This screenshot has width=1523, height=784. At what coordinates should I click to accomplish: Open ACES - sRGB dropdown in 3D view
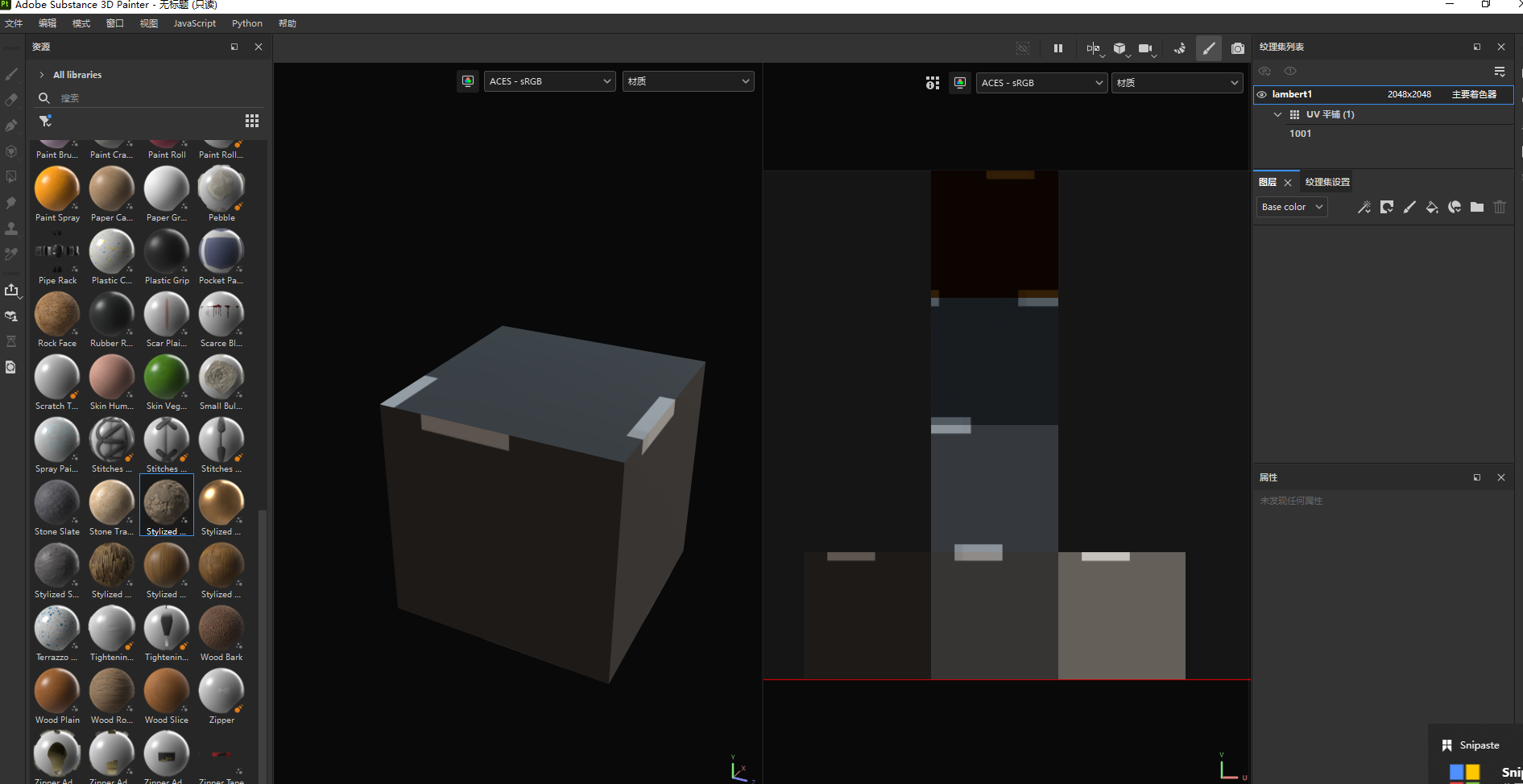pos(550,81)
